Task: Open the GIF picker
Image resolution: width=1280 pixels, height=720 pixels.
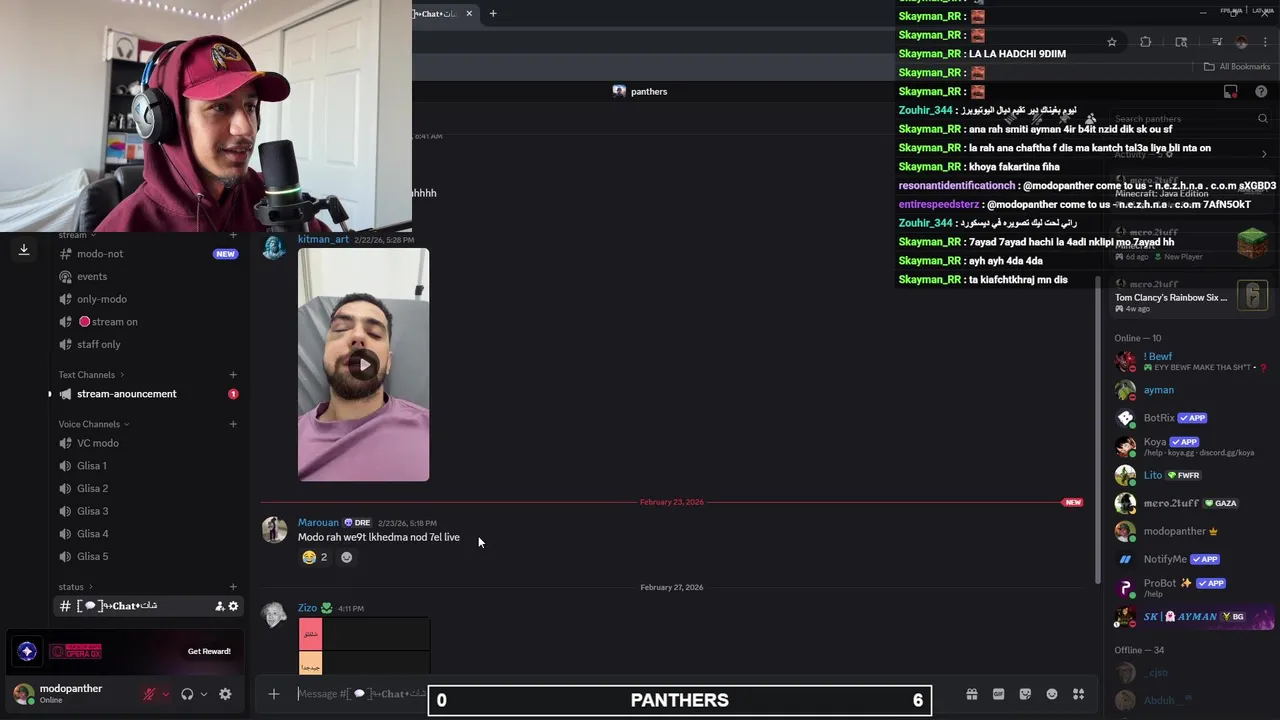Action: click(x=998, y=694)
